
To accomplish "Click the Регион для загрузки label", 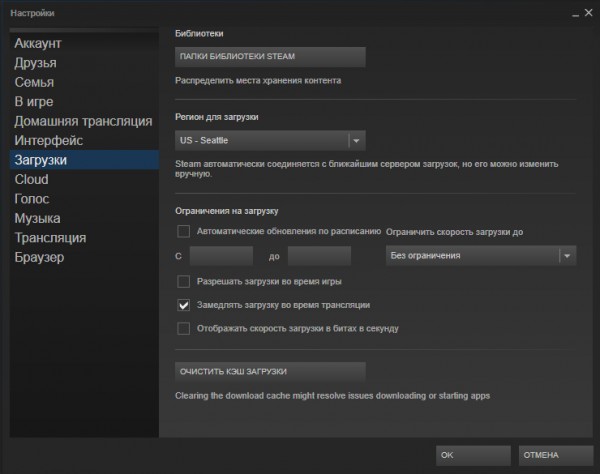I will point(217,117).
